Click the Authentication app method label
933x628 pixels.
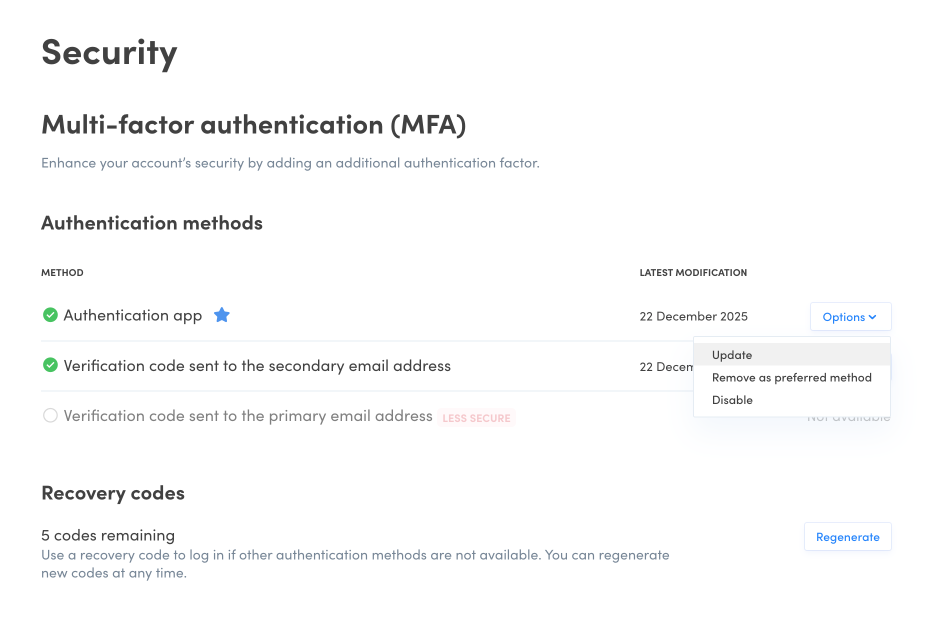pos(133,315)
